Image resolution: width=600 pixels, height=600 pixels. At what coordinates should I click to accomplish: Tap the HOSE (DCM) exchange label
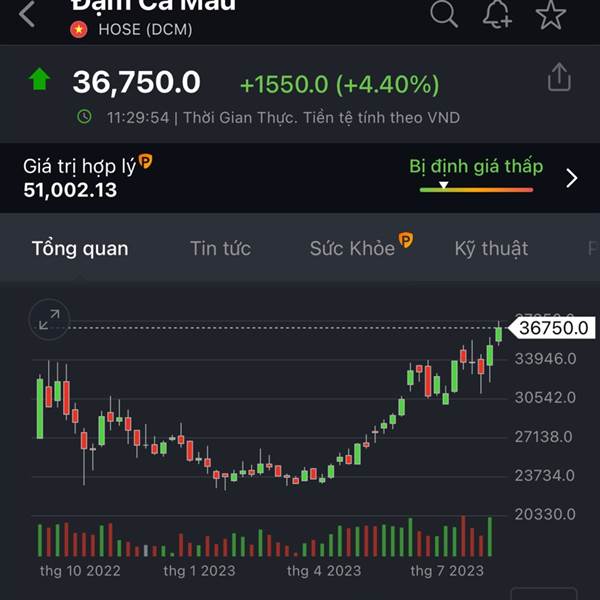coord(145,29)
